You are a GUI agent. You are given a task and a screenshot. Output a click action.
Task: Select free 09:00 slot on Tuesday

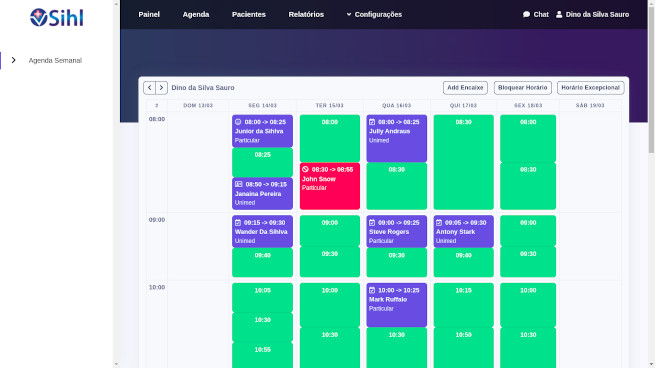(330, 231)
